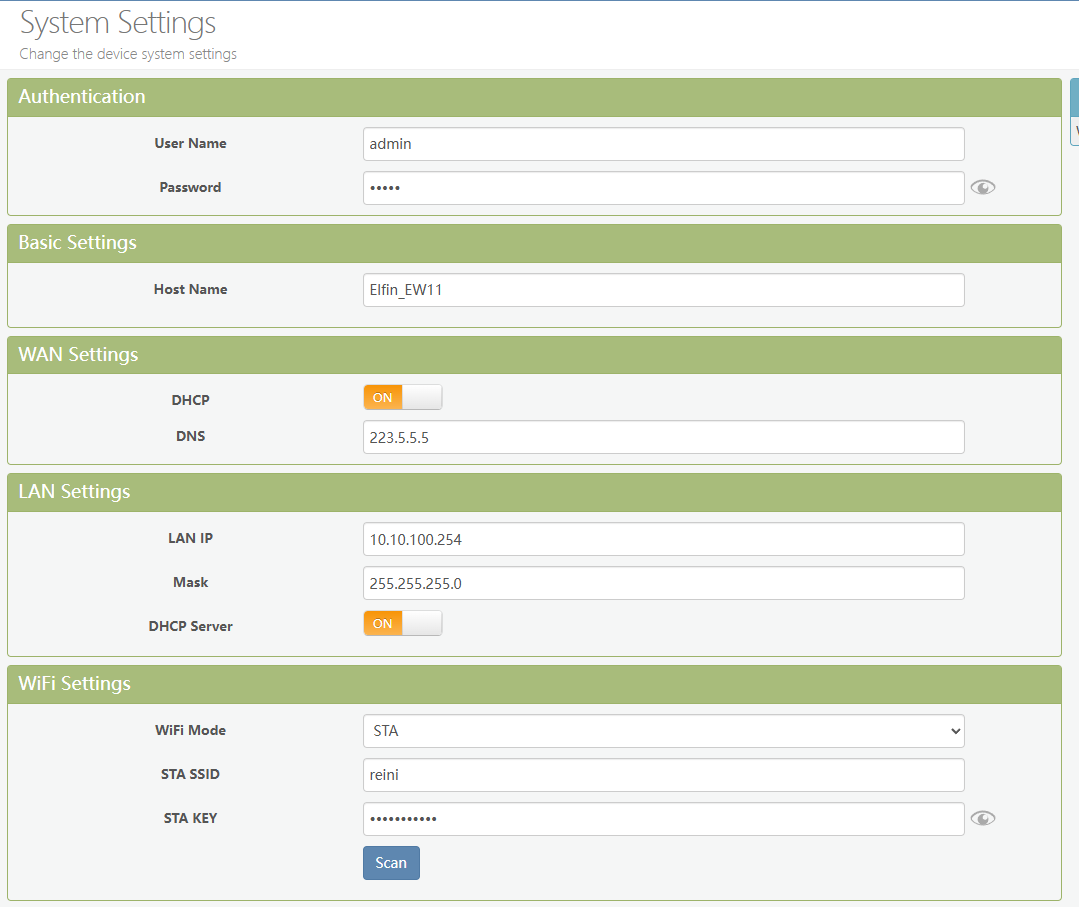1079x907 pixels.
Task: Focus the authentication Password field
Action: coord(663,188)
